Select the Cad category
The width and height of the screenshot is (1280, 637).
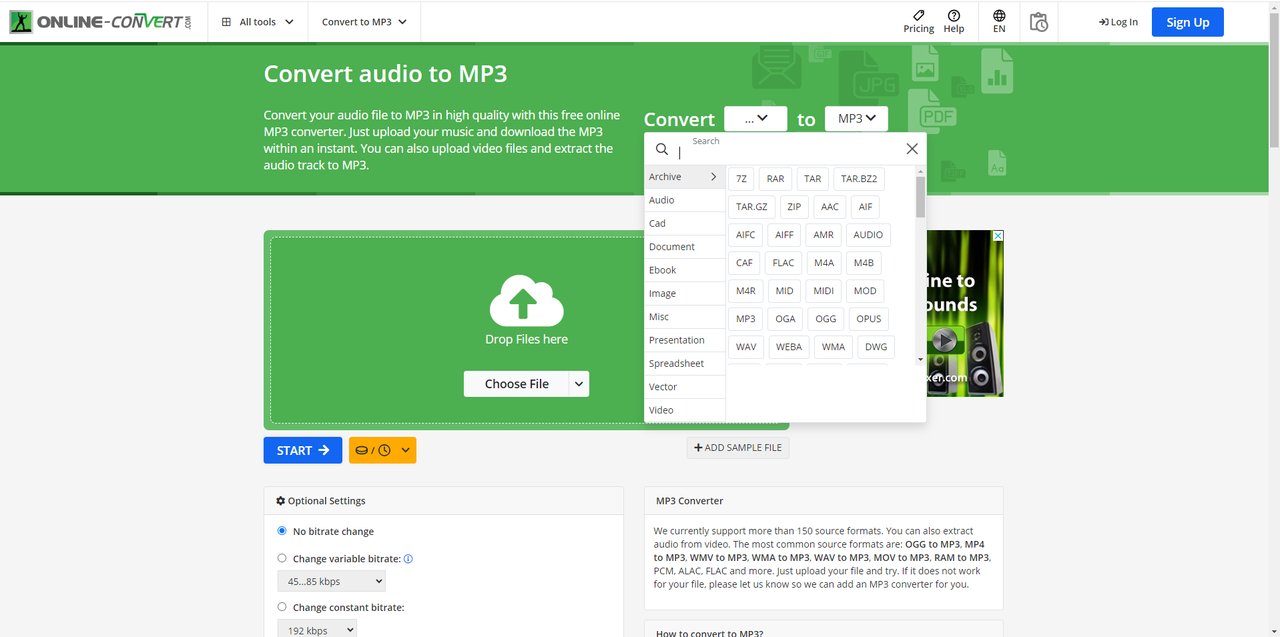684,223
